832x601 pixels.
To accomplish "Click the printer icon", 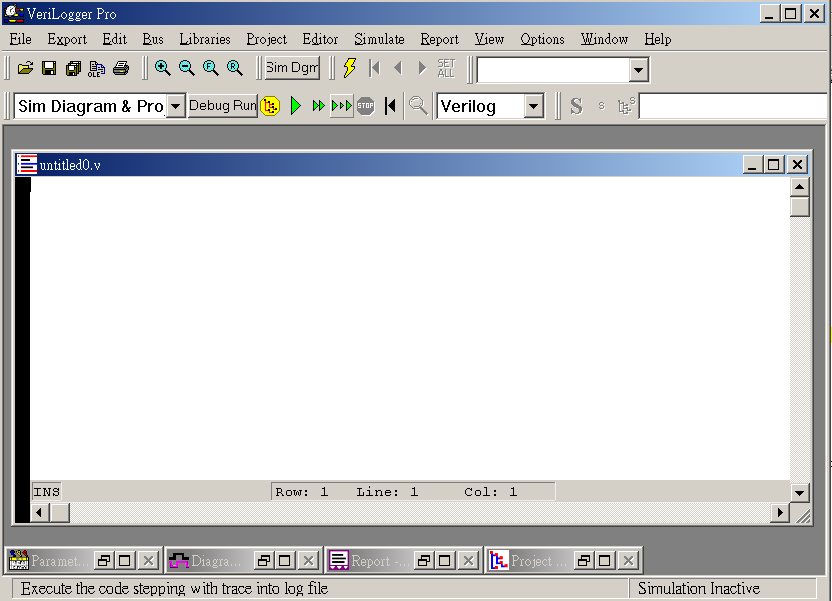I will (121, 68).
